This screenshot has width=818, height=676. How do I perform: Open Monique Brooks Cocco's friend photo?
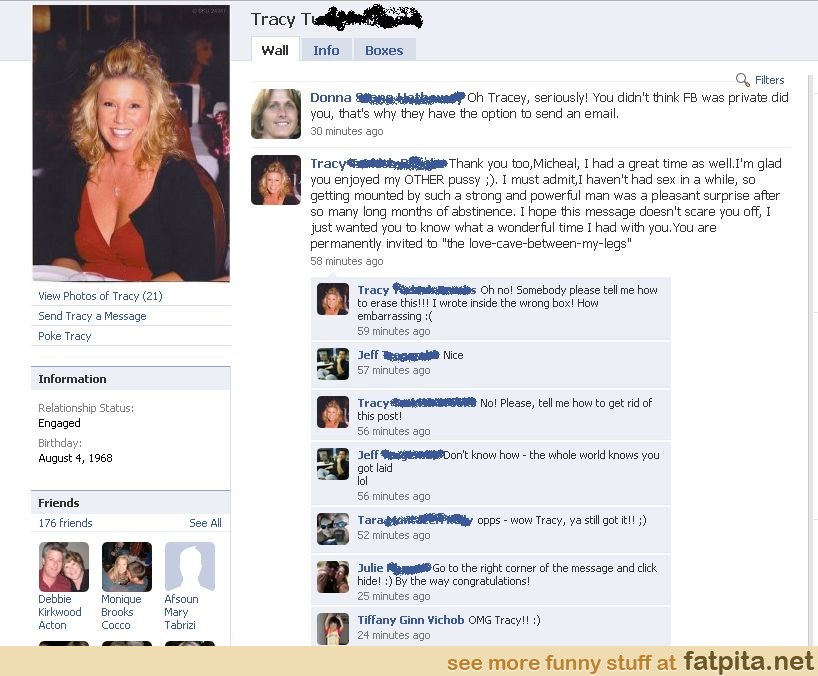coord(127,567)
